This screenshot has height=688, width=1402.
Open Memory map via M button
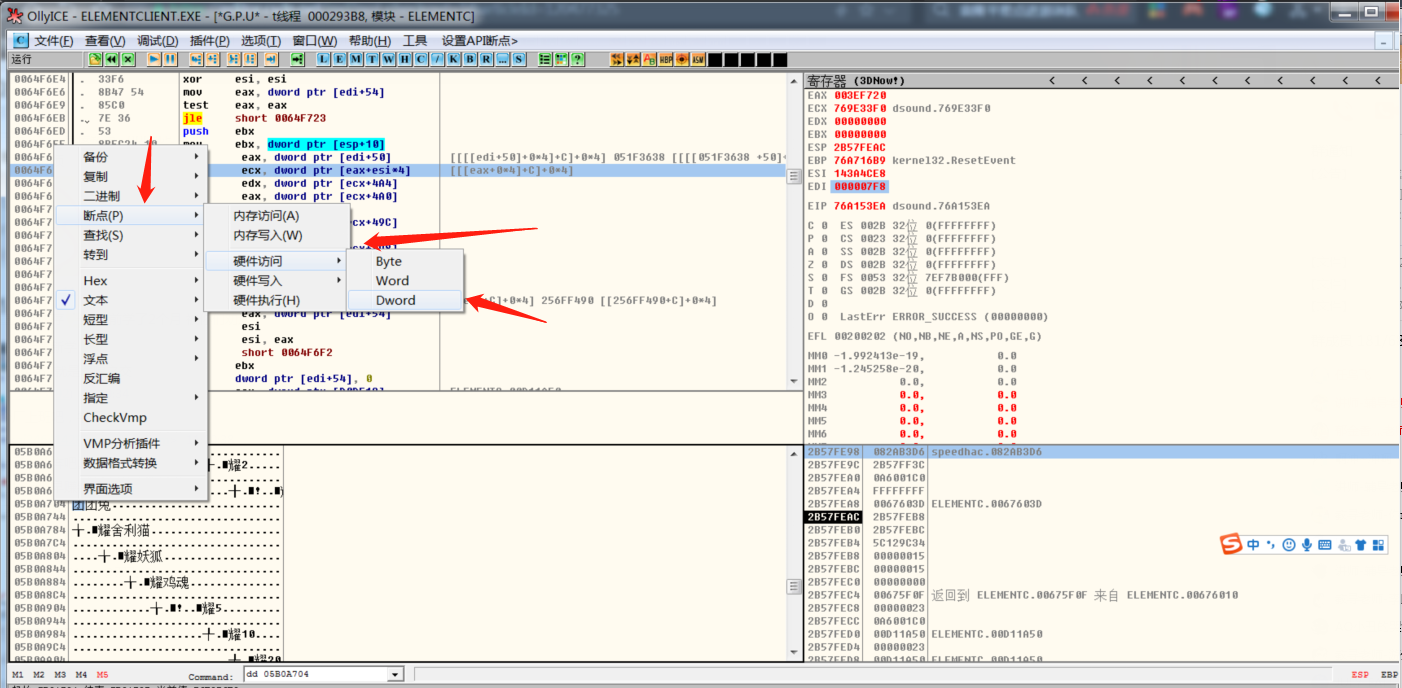pyautogui.click(x=355, y=59)
